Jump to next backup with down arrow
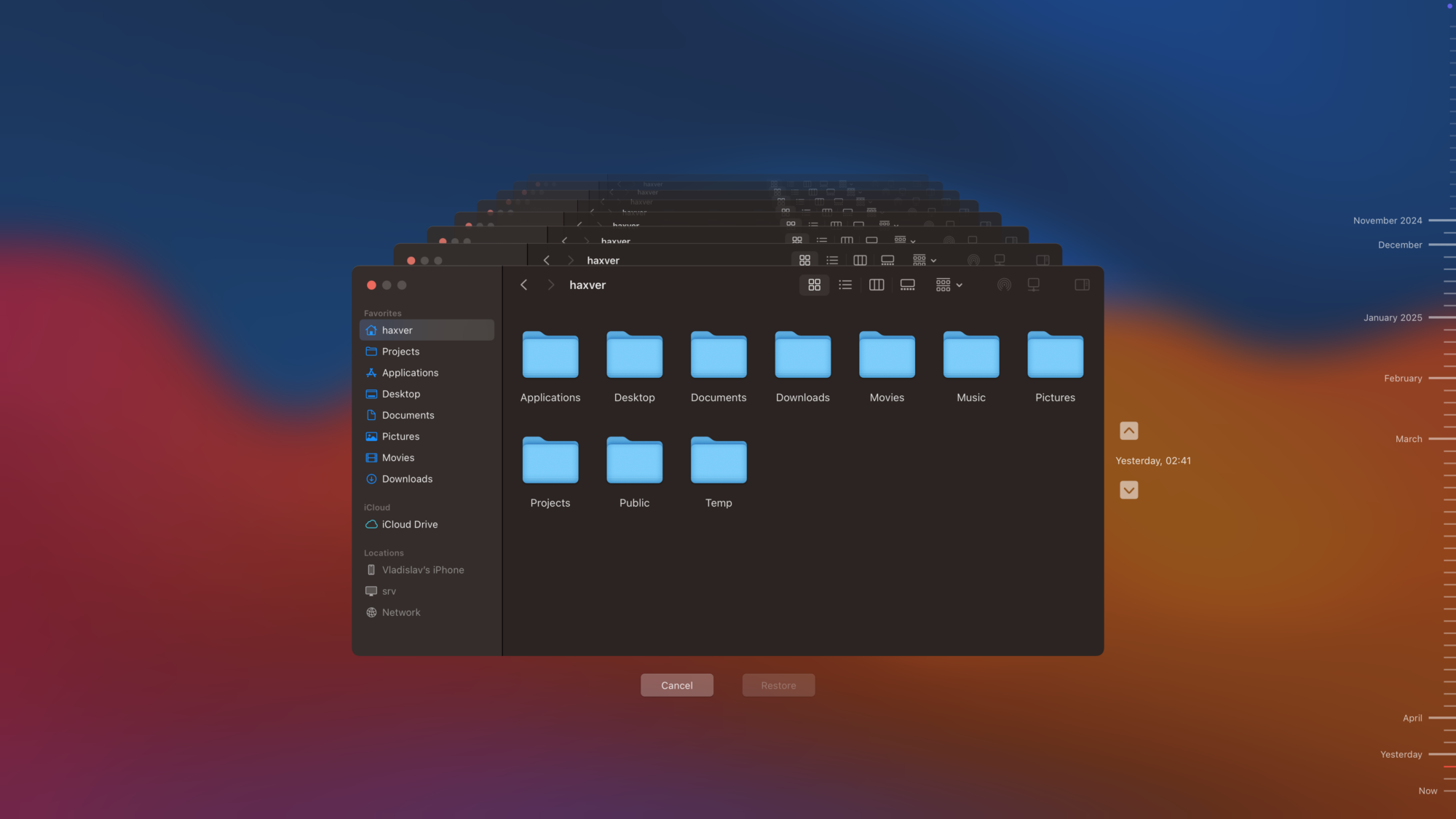The image size is (1456, 819). click(1128, 490)
